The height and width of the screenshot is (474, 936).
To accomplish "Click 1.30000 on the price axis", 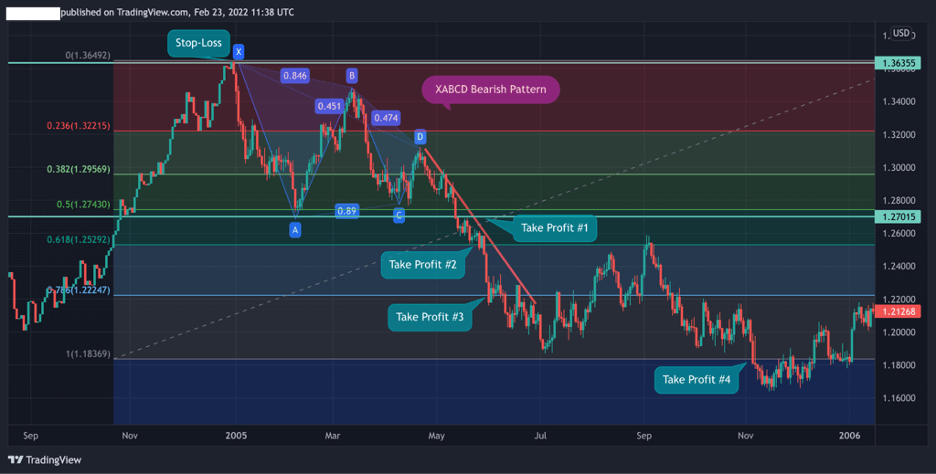I will click(899, 168).
